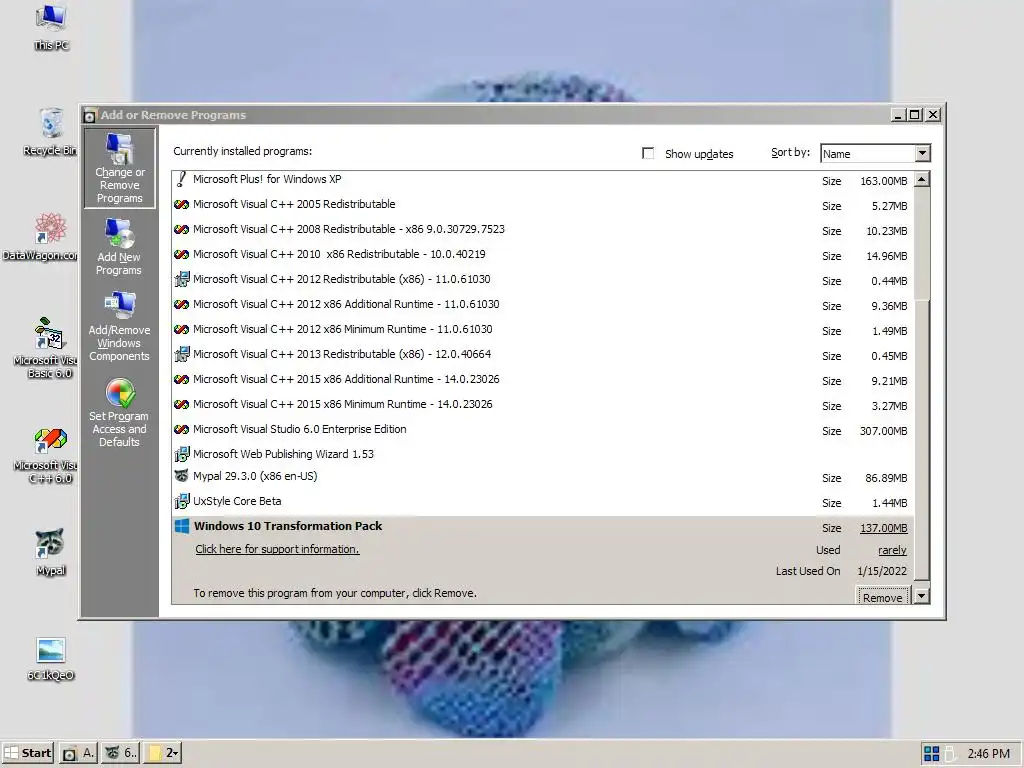This screenshot has width=1024, height=768.
Task: Select Visual C++ 2012 Redistributable (x86) 11.0.61030
Action: (x=543, y=280)
